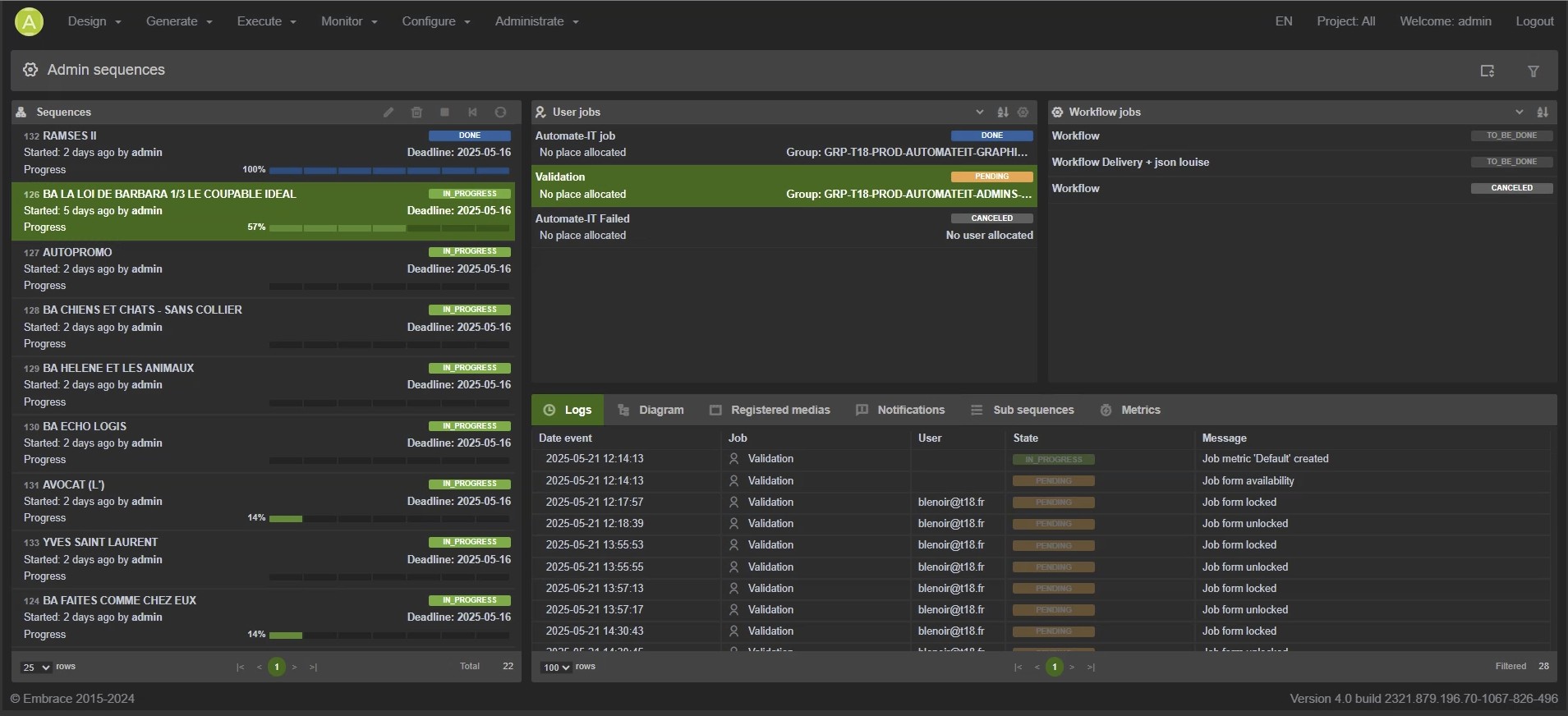The width and height of the screenshot is (1568, 716).
Task: Select the RAMSES II sequence row
Action: 263,153
